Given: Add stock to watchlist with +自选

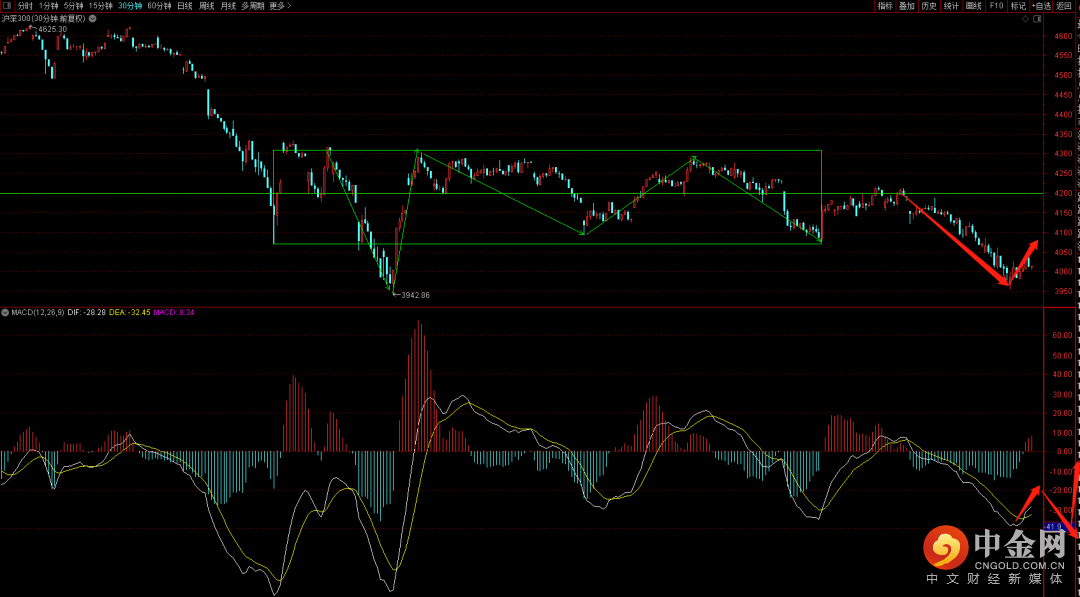Looking at the screenshot, I should [1041, 6].
